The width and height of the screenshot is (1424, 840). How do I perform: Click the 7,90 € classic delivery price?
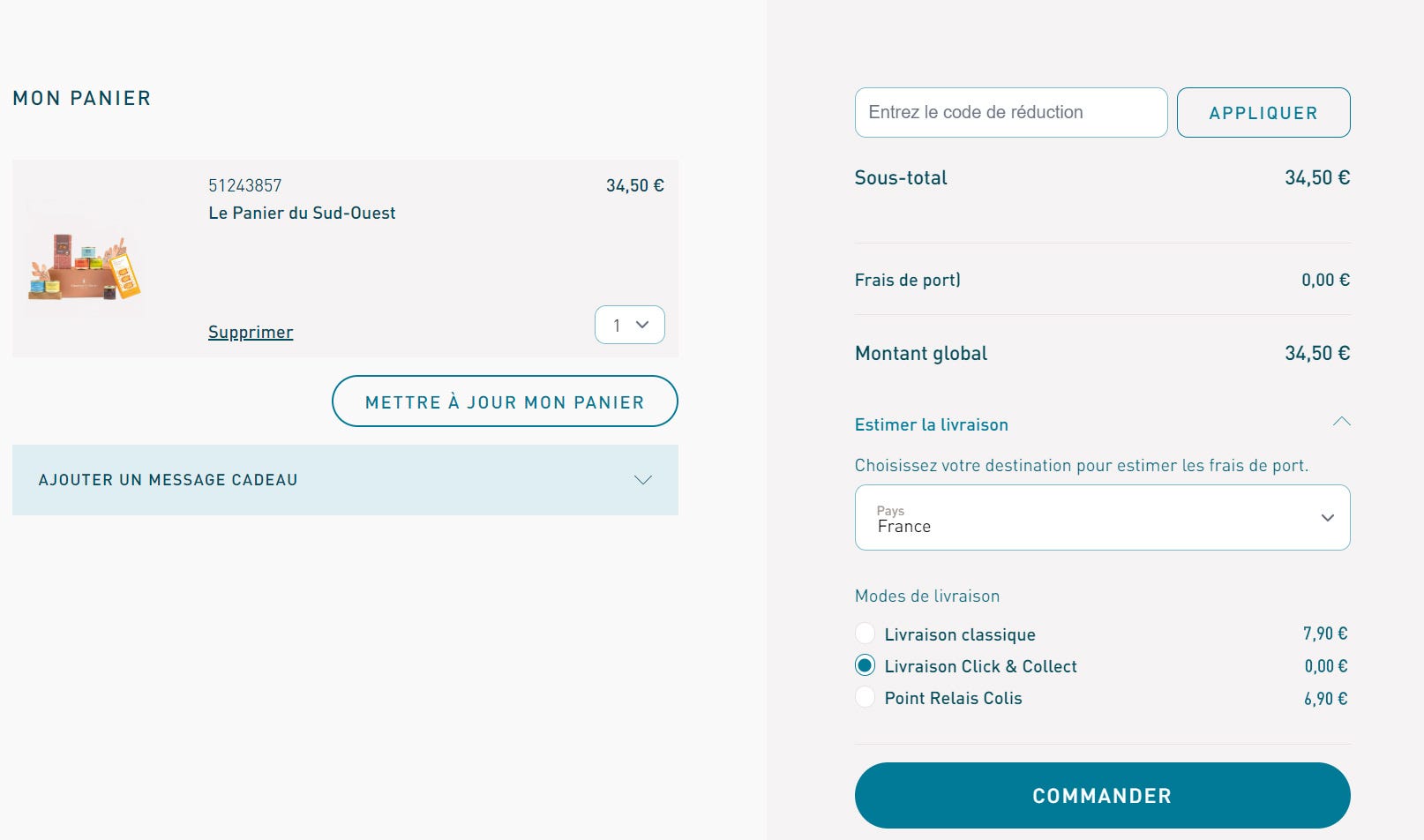pyautogui.click(x=1325, y=634)
